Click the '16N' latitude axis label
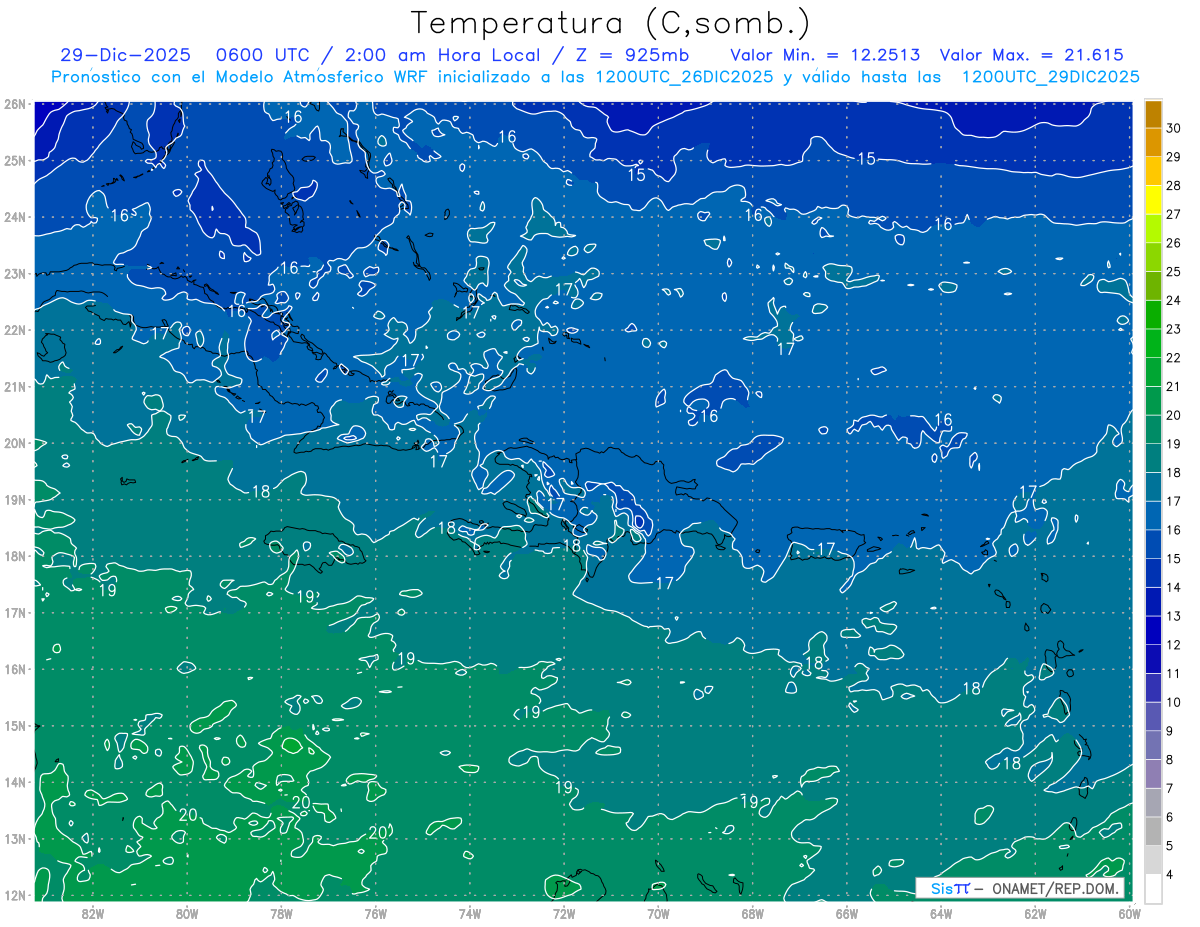 (x=15, y=669)
